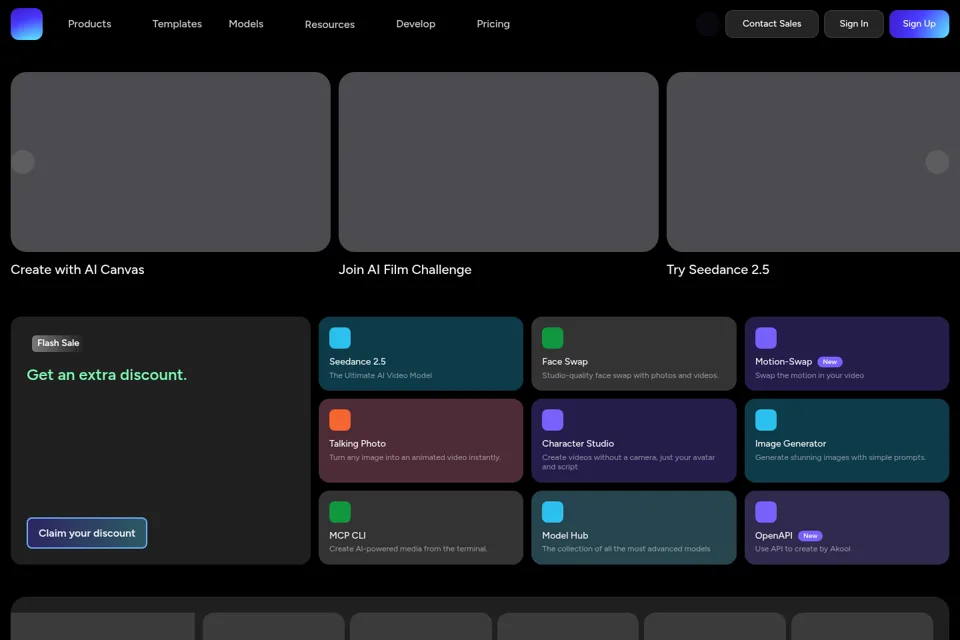Open the Talking Photo title link
960x640 pixels.
pyautogui.click(x=358, y=443)
